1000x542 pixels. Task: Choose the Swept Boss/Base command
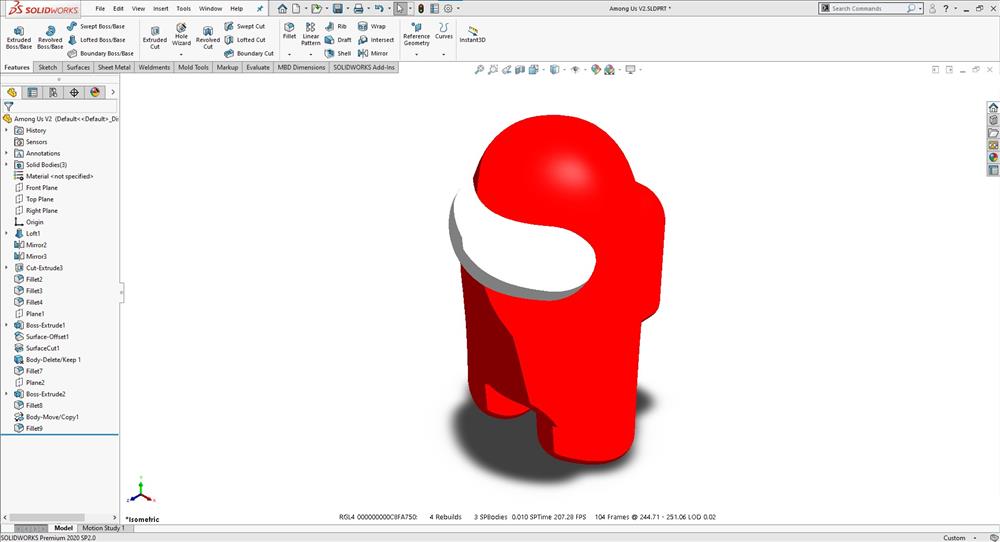[96, 26]
